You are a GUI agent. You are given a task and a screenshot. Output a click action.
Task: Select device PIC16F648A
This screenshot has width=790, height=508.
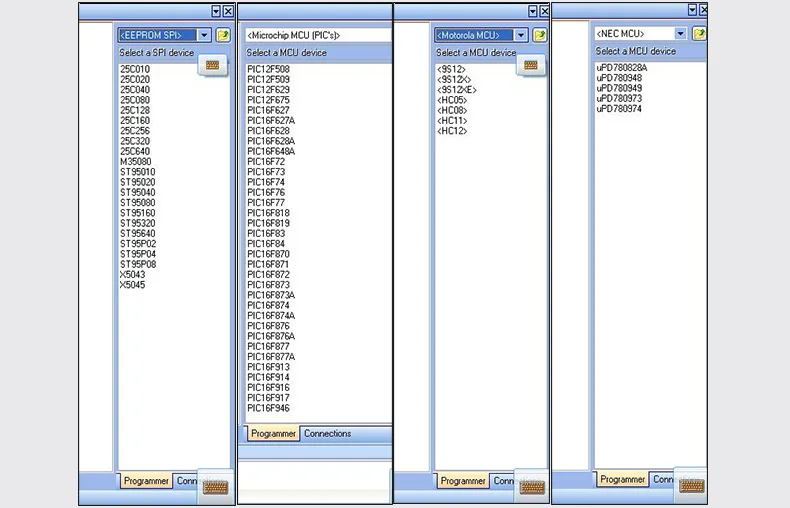(271, 151)
